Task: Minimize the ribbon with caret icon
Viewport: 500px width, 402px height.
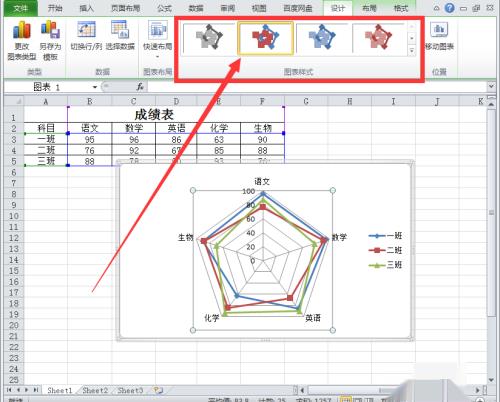Action: [x=436, y=8]
